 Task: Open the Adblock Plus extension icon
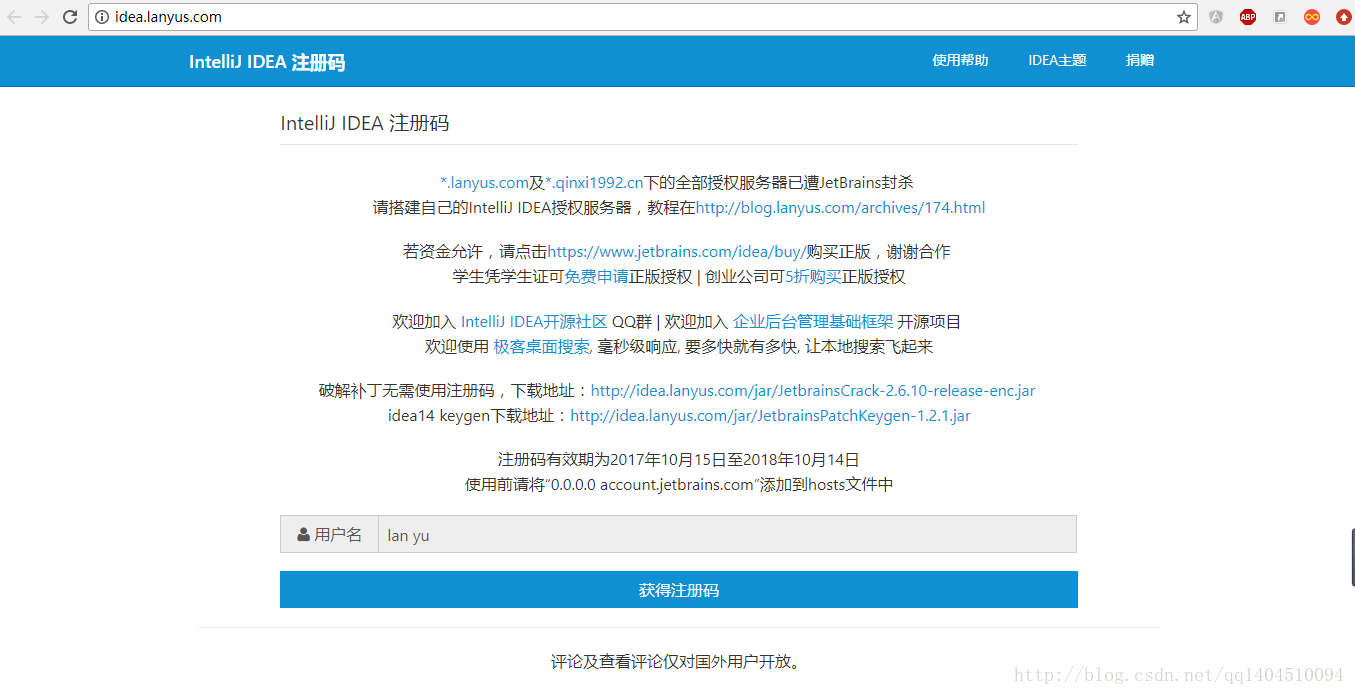(x=1248, y=17)
